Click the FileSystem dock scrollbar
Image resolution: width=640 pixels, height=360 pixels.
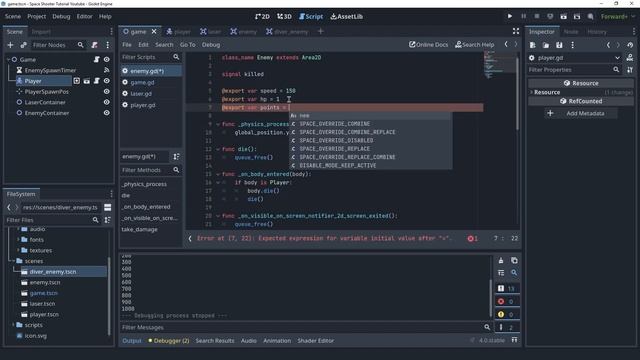(x=109, y=296)
